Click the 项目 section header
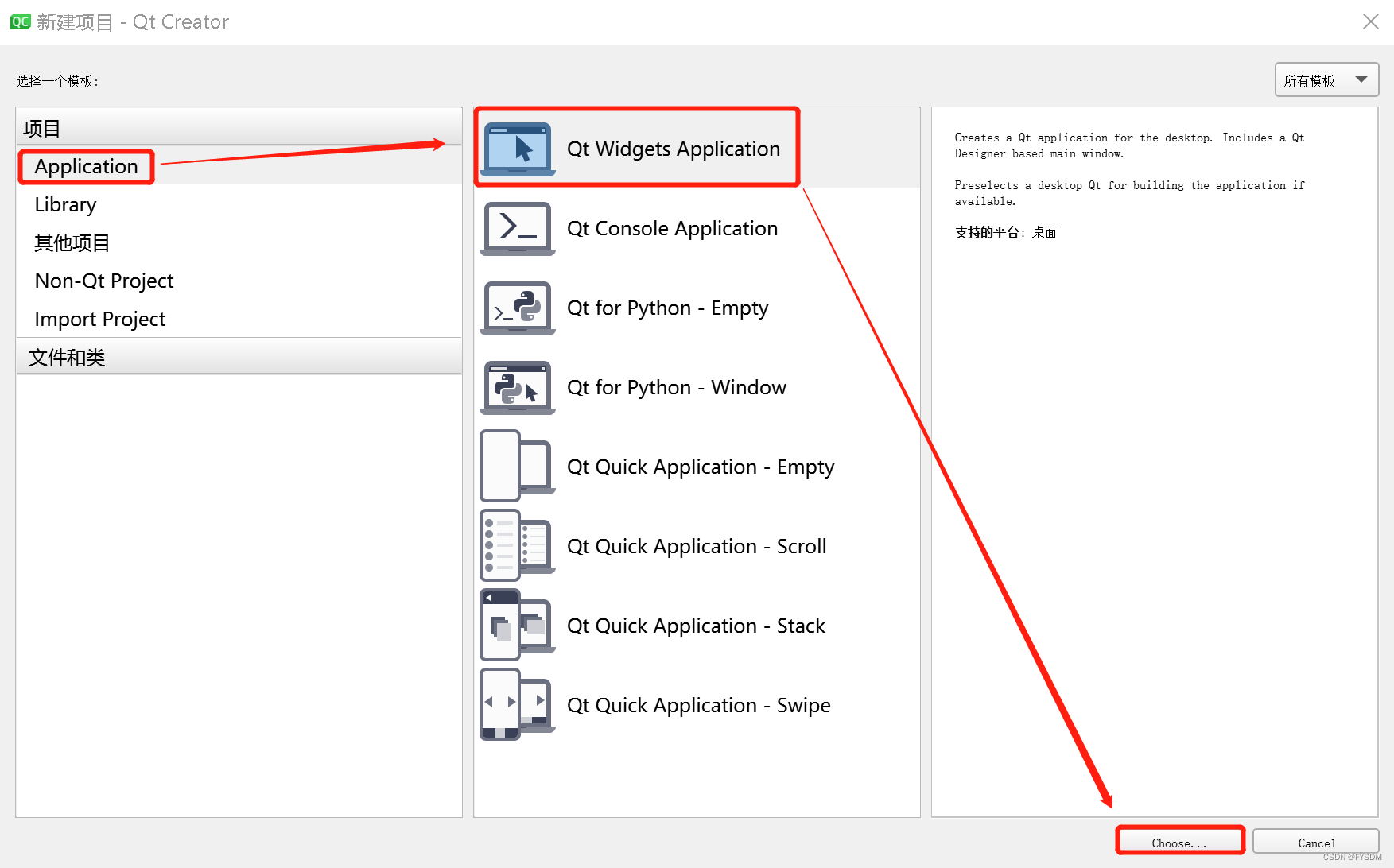The width and height of the screenshot is (1394, 868). click(x=239, y=127)
